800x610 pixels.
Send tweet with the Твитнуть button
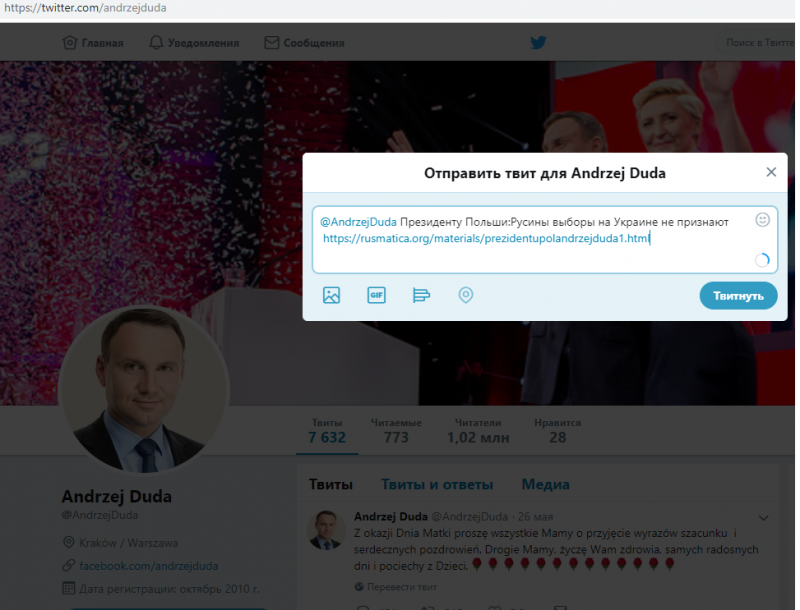pyautogui.click(x=738, y=296)
